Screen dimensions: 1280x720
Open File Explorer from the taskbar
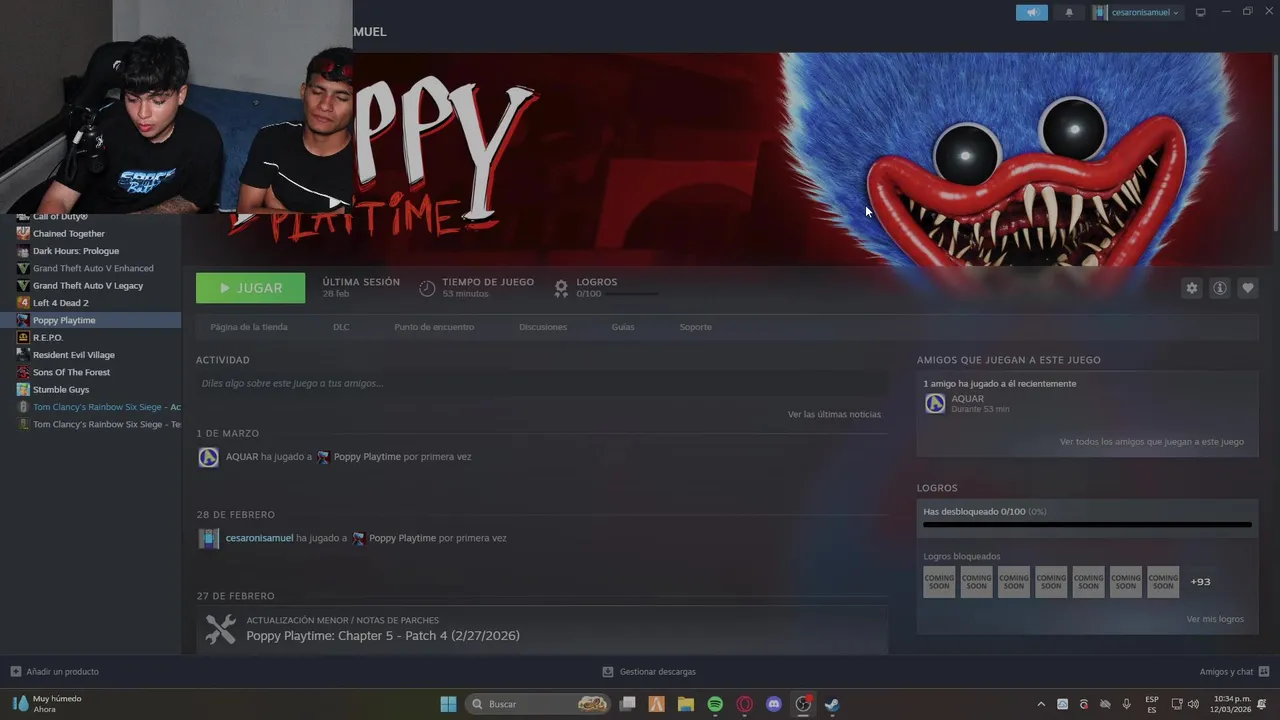pos(686,704)
